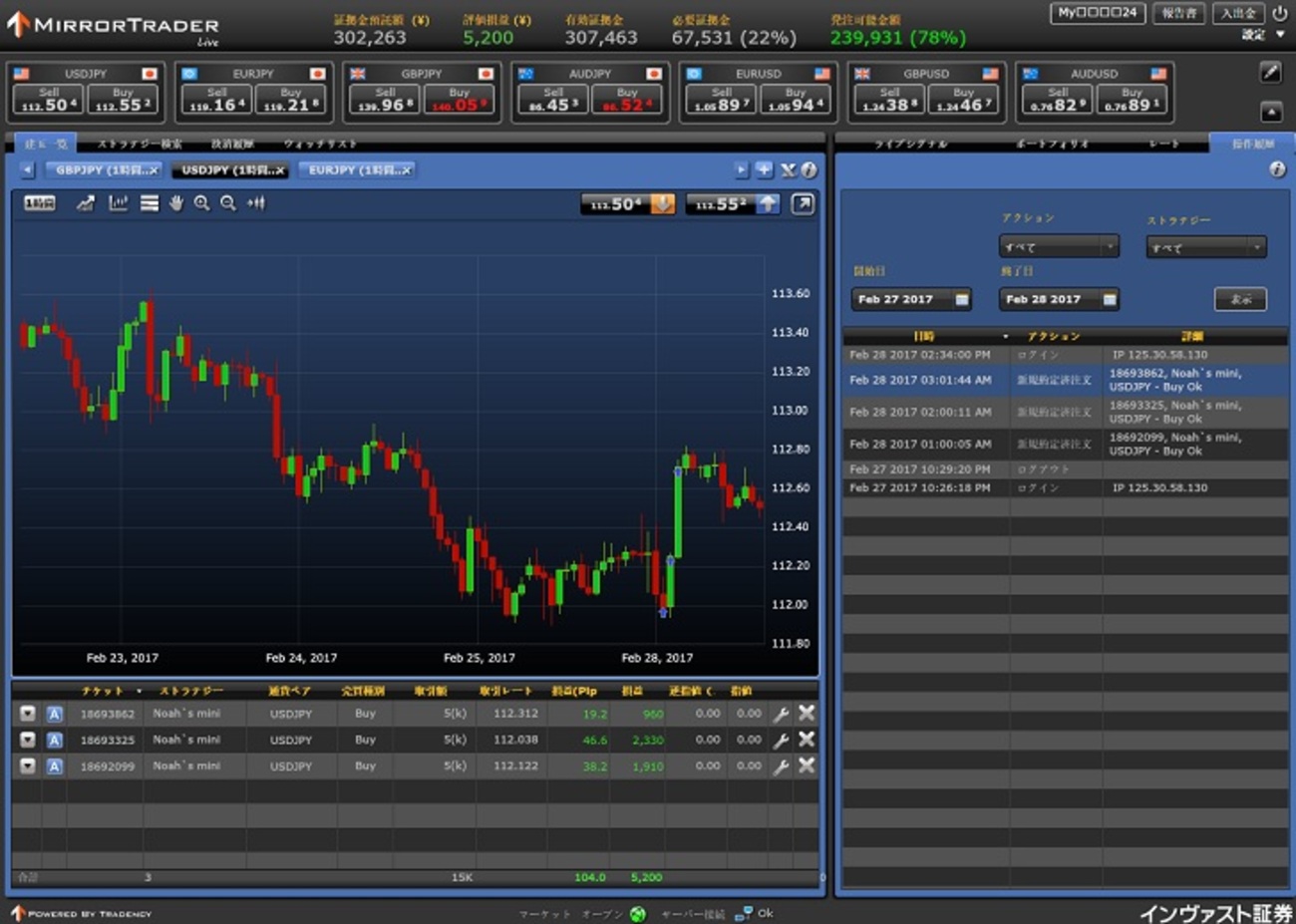Open the アクション dropdown filter
This screenshot has height=924, width=1296.
click(x=1059, y=246)
